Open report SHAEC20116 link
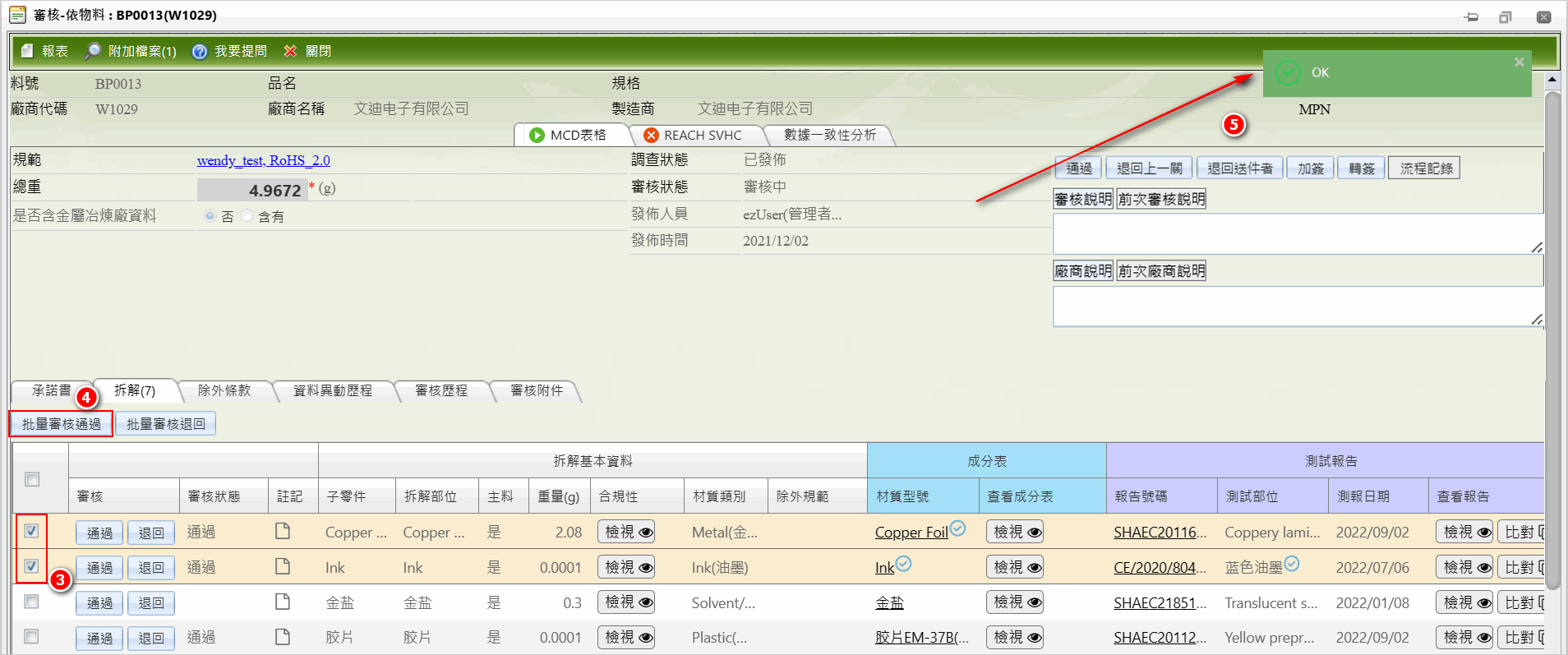Viewport: 1568px width, 655px height. (1160, 533)
